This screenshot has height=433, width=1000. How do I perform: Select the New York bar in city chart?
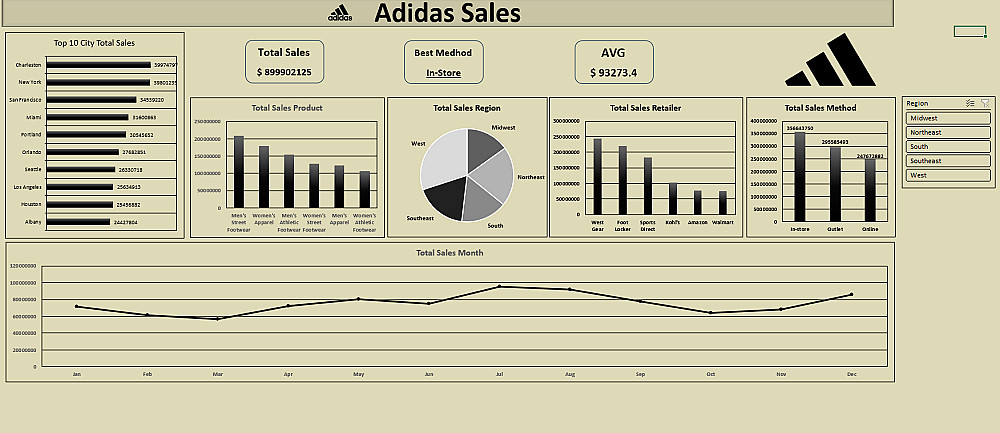pos(98,82)
